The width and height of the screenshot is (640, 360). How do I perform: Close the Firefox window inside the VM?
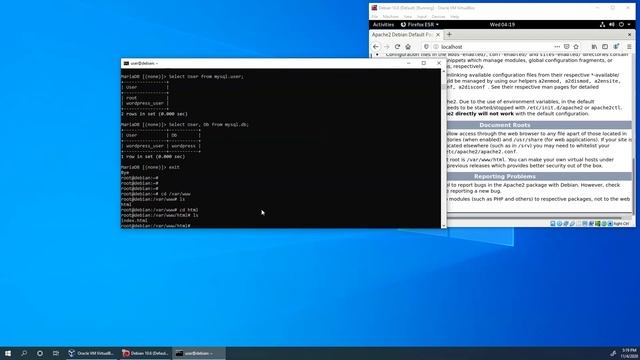coord(629,35)
